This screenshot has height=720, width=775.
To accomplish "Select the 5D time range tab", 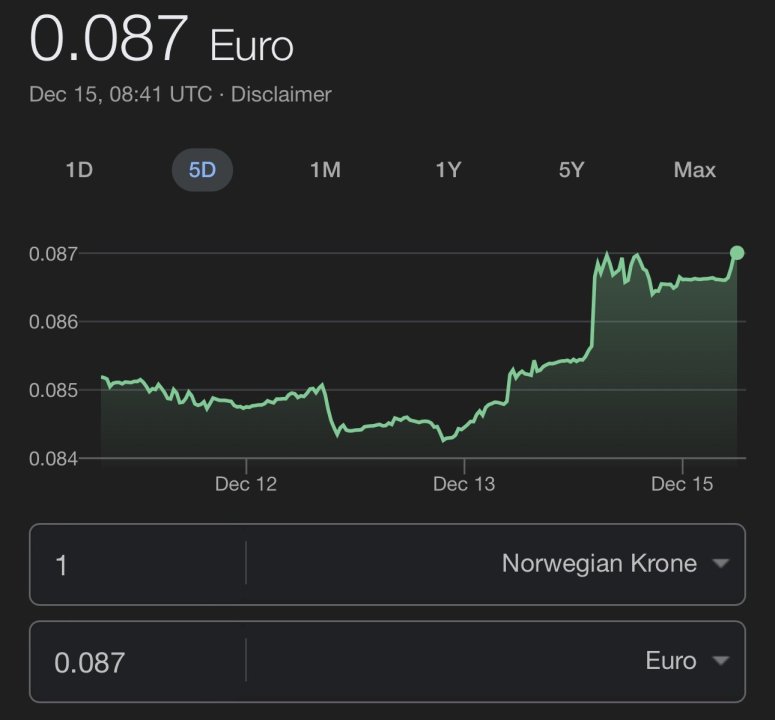I will pyautogui.click(x=202, y=170).
